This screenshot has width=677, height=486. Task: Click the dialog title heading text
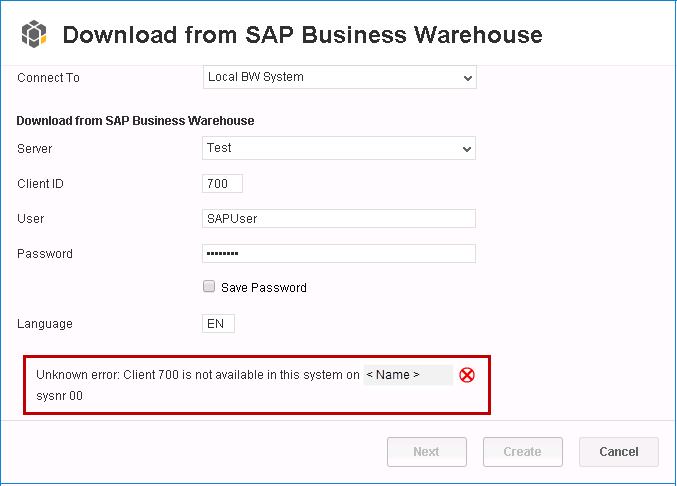(302, 35)
